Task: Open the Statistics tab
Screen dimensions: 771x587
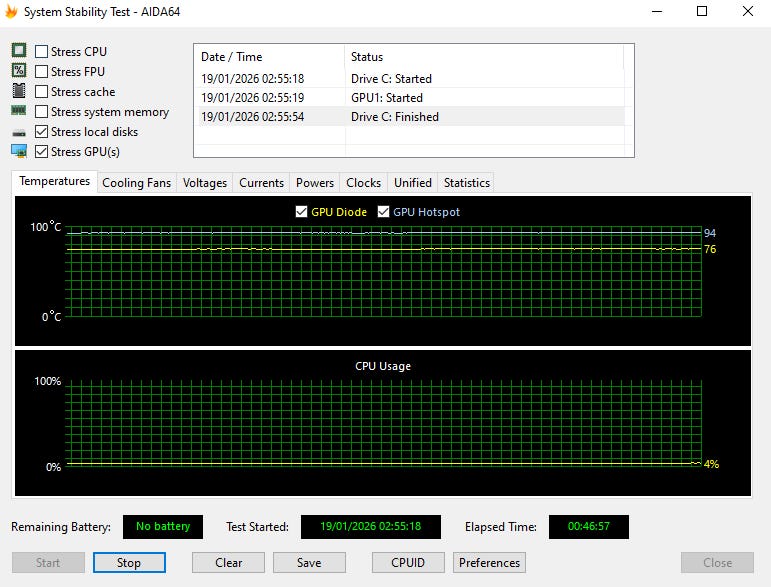Action: [x=467, y=183]
